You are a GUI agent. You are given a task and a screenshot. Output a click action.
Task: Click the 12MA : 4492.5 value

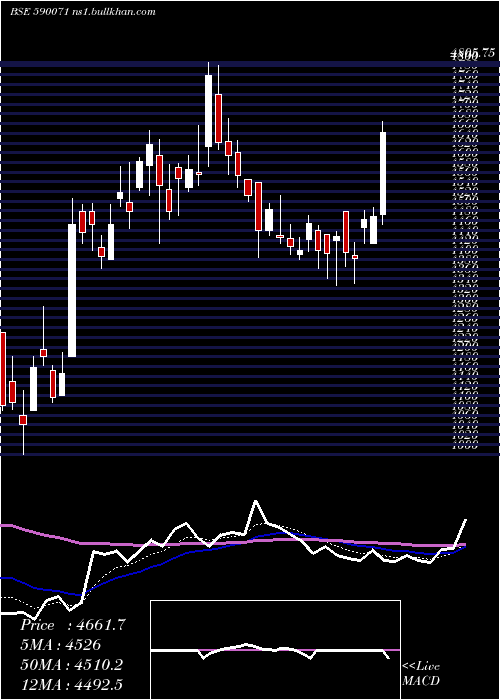[71, 684]
